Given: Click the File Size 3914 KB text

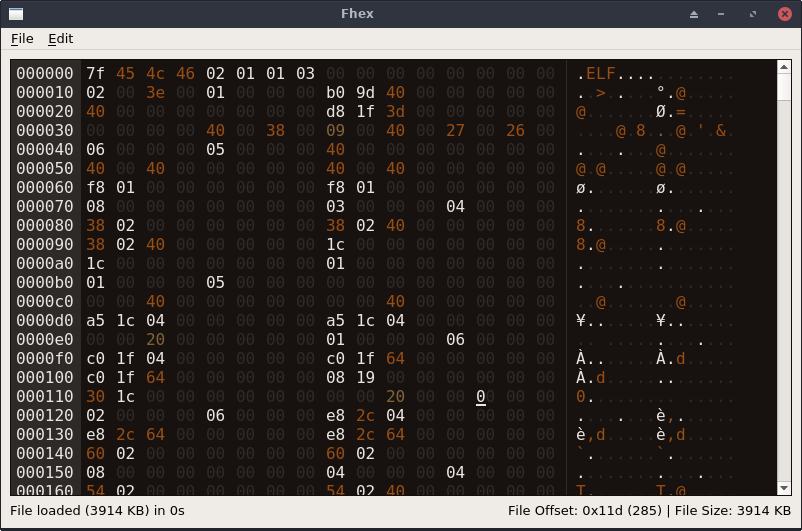Looking at the screenshot, I should 732,511.
